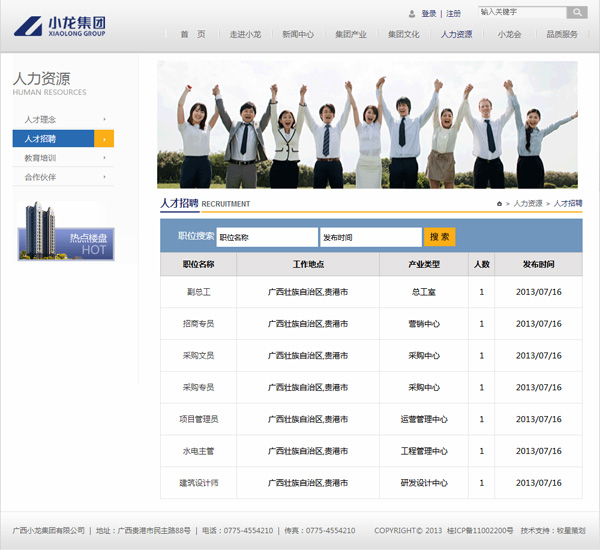Click 桂ICP备11002200号 in the footer
Viewport: 600px width, 550px height.
[x=480, y=530]
